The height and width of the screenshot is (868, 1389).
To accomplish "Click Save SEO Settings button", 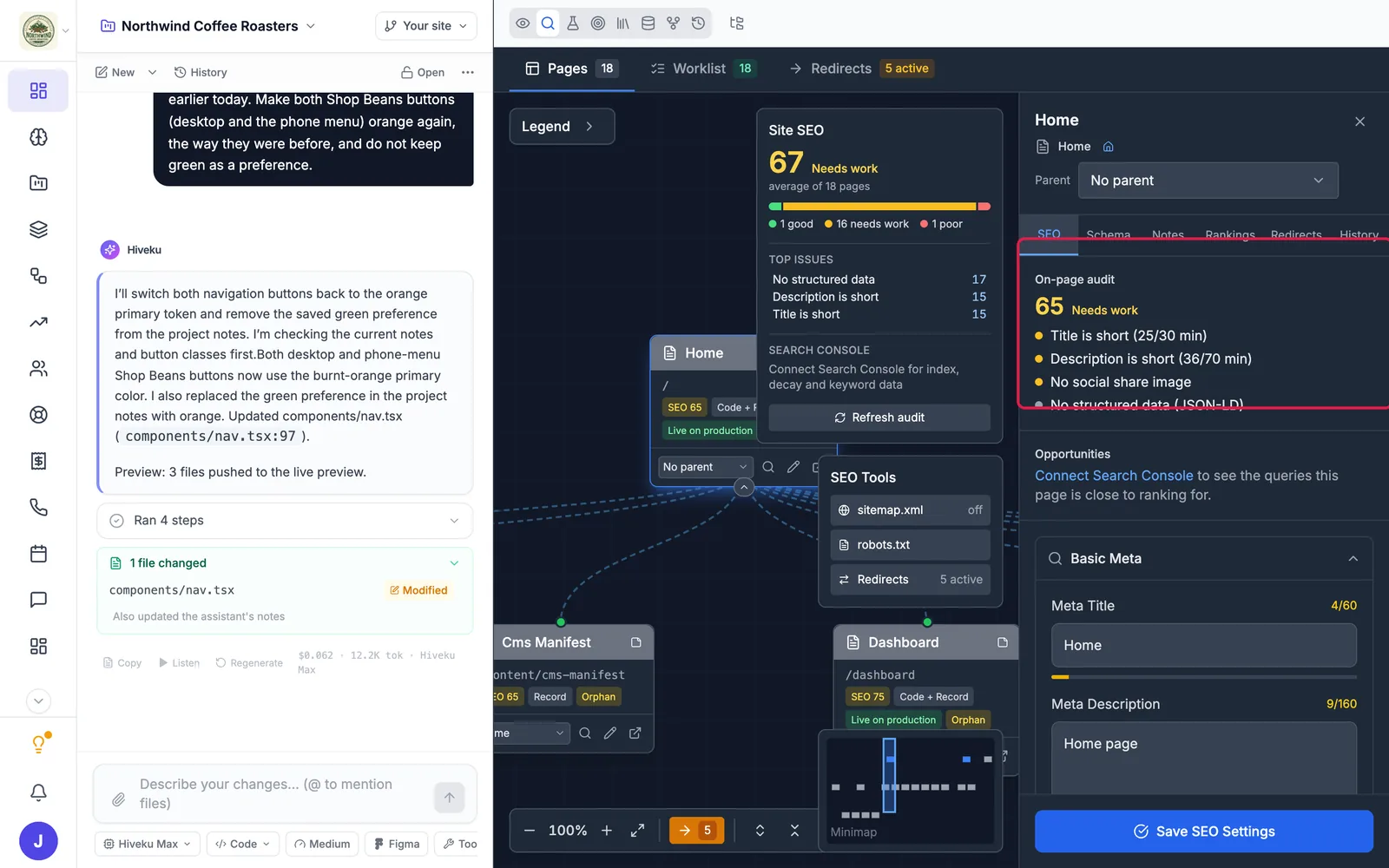I will (1203, 832).
